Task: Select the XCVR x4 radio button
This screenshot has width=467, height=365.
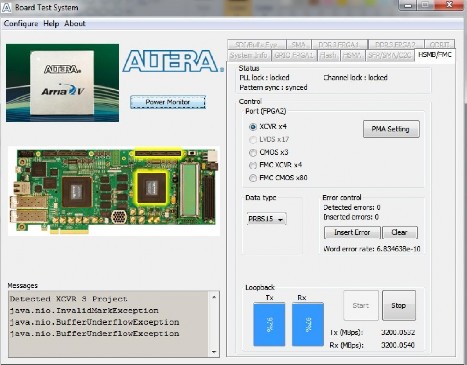Action: (x=253, y=127)
